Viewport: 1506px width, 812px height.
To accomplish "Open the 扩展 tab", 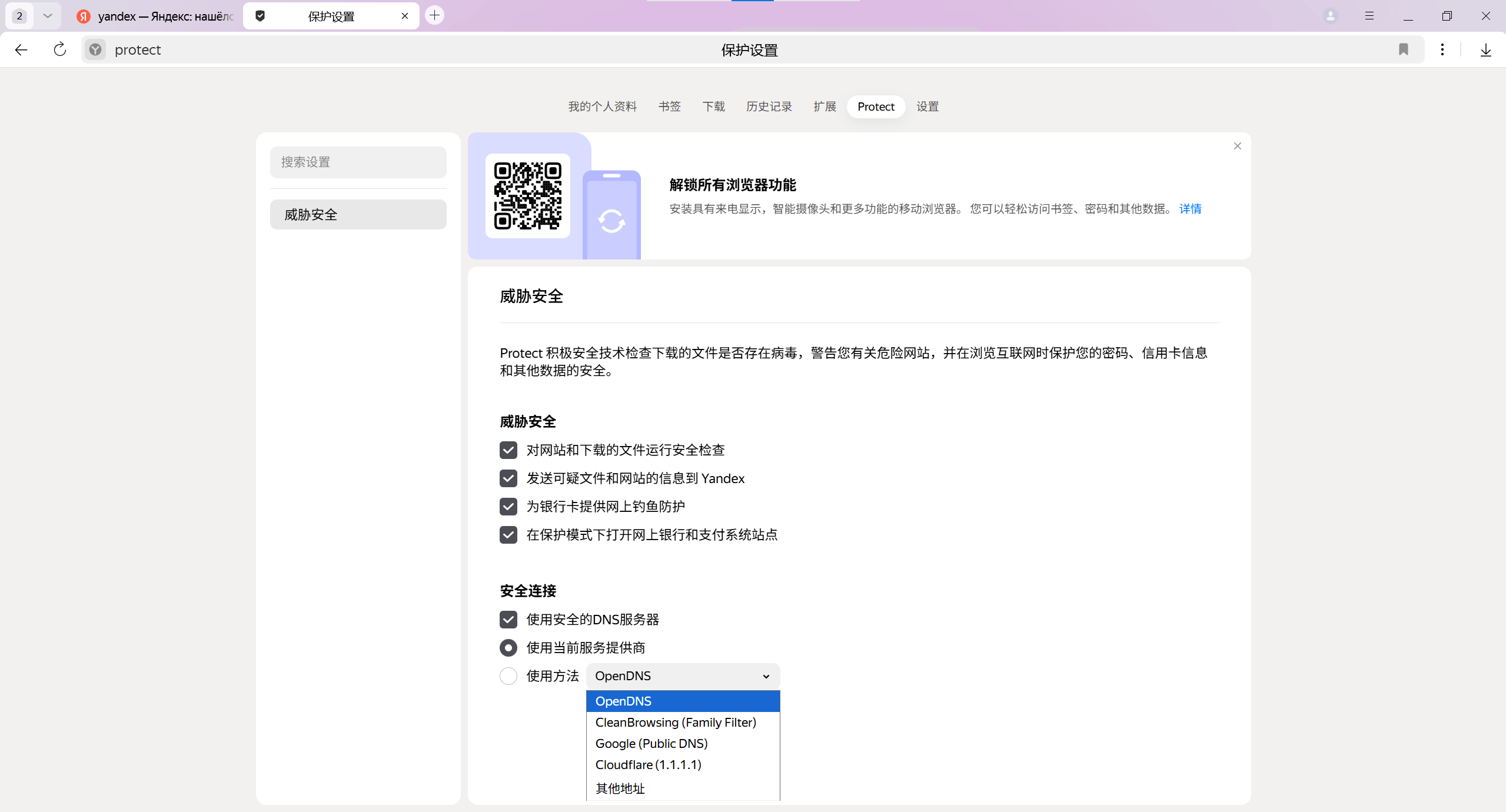I will tap(825, 107).
